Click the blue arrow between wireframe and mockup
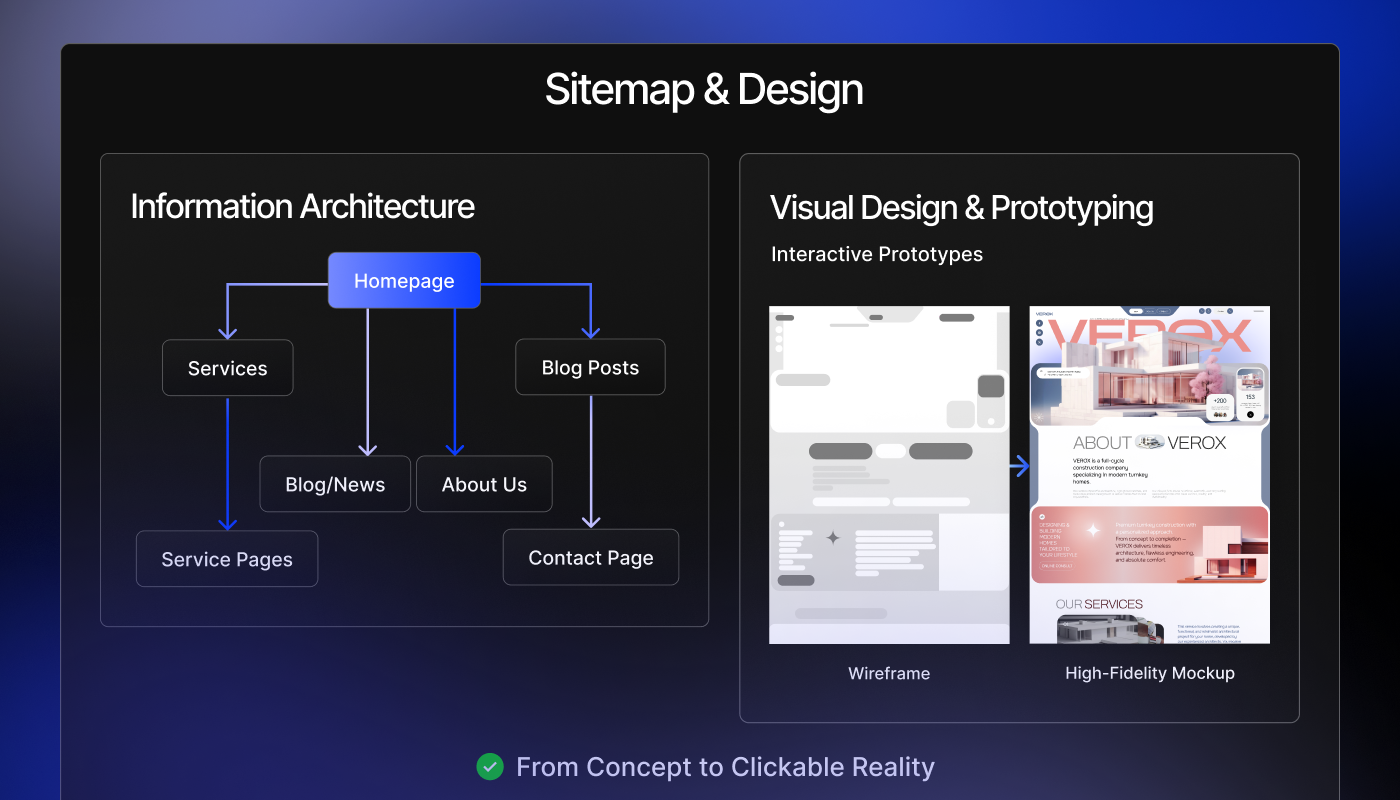The image size is (1400, 800). click(x=1019, y=466)
